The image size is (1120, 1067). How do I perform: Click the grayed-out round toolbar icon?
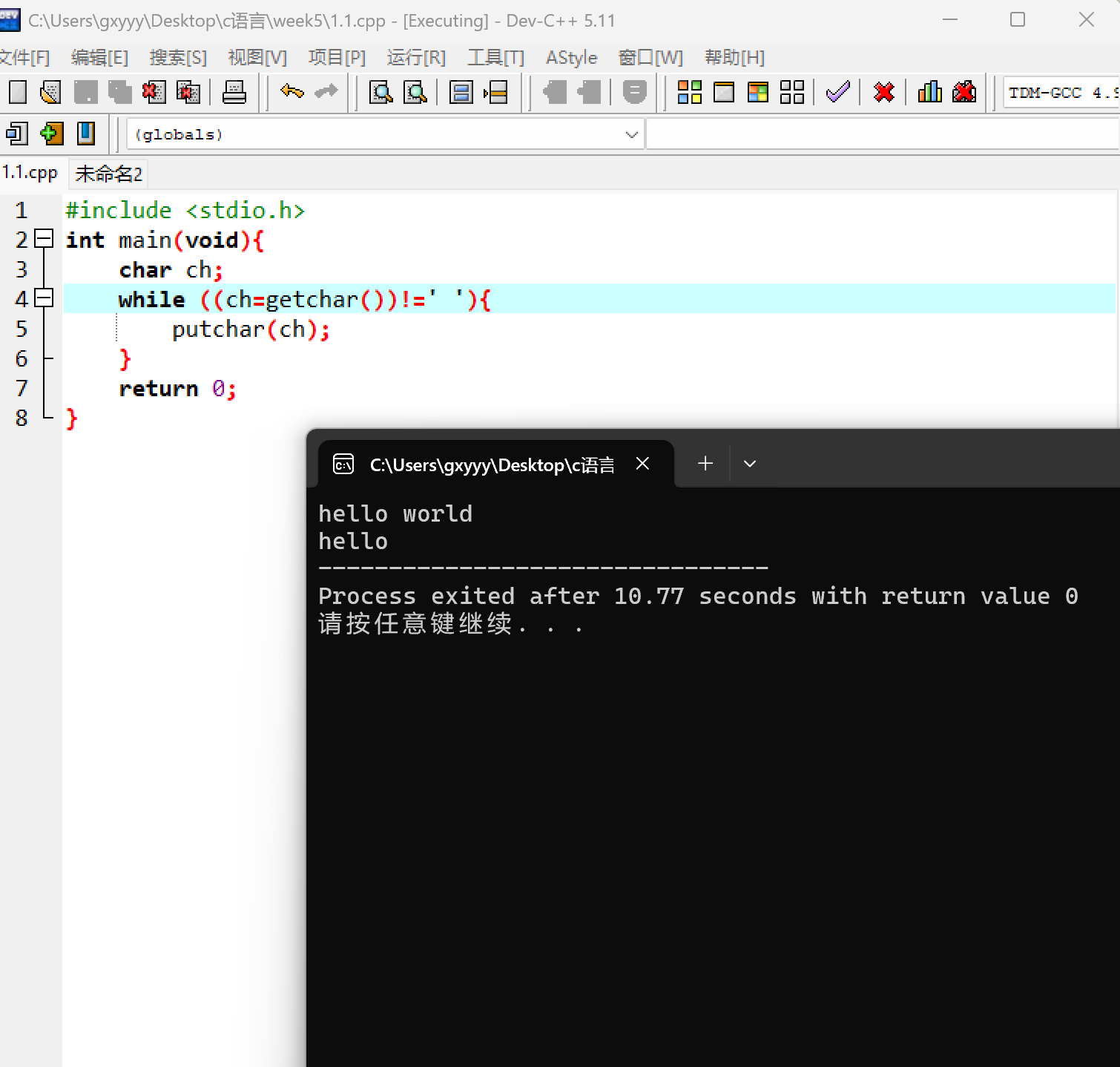click(634, 92)
